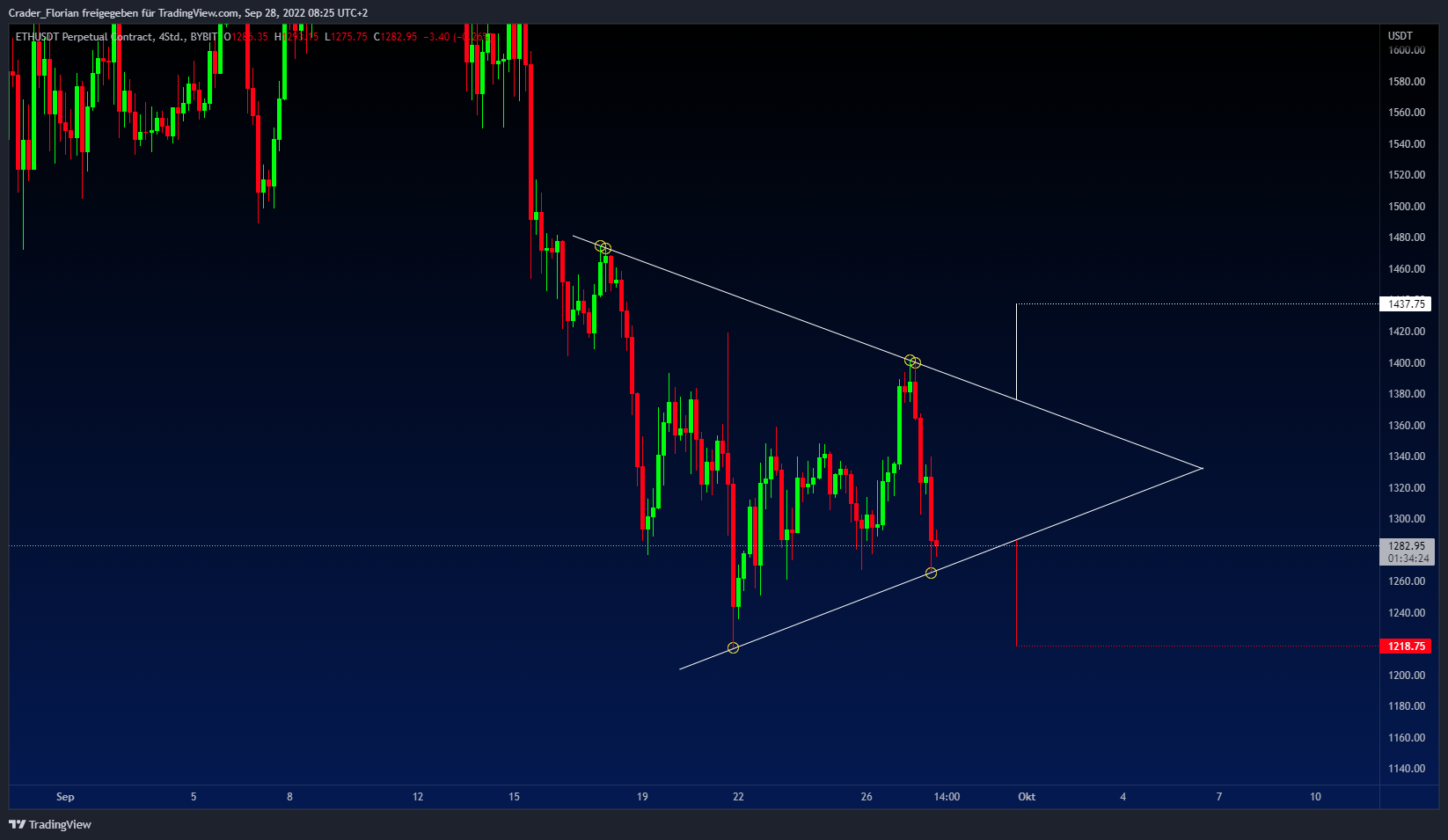
Task: Click the Okt label on time axis
Action: (x=1027, y=797)
